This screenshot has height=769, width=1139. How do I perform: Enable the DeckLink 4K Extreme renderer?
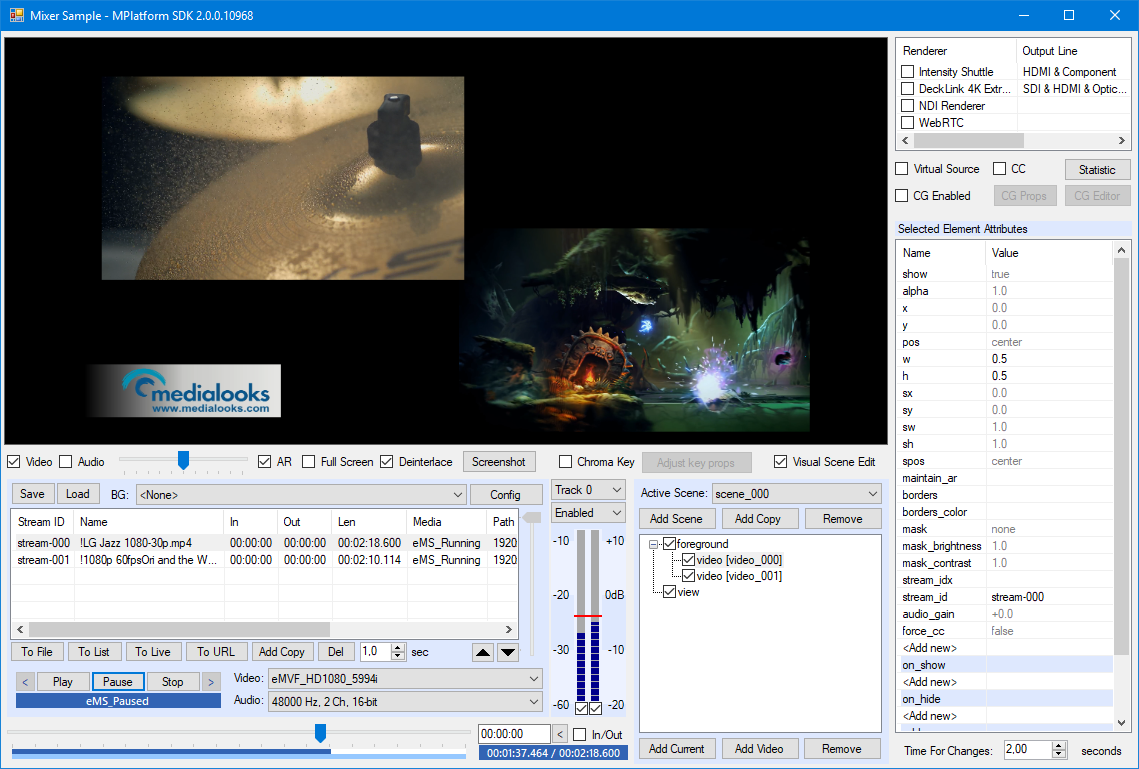pyautogui.click(x=907, y=89)
